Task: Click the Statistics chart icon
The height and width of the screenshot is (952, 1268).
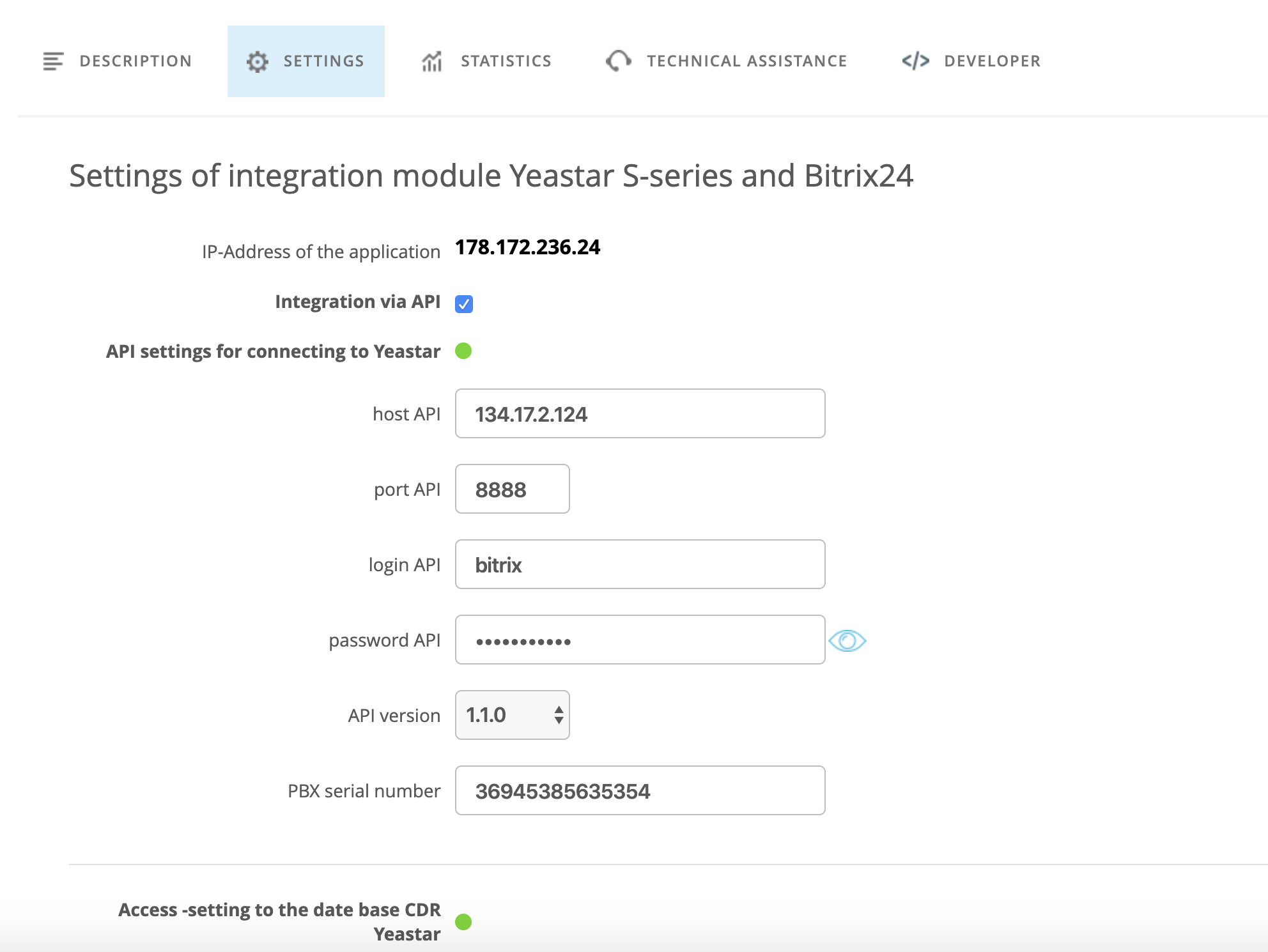Action: pos(432,61)
